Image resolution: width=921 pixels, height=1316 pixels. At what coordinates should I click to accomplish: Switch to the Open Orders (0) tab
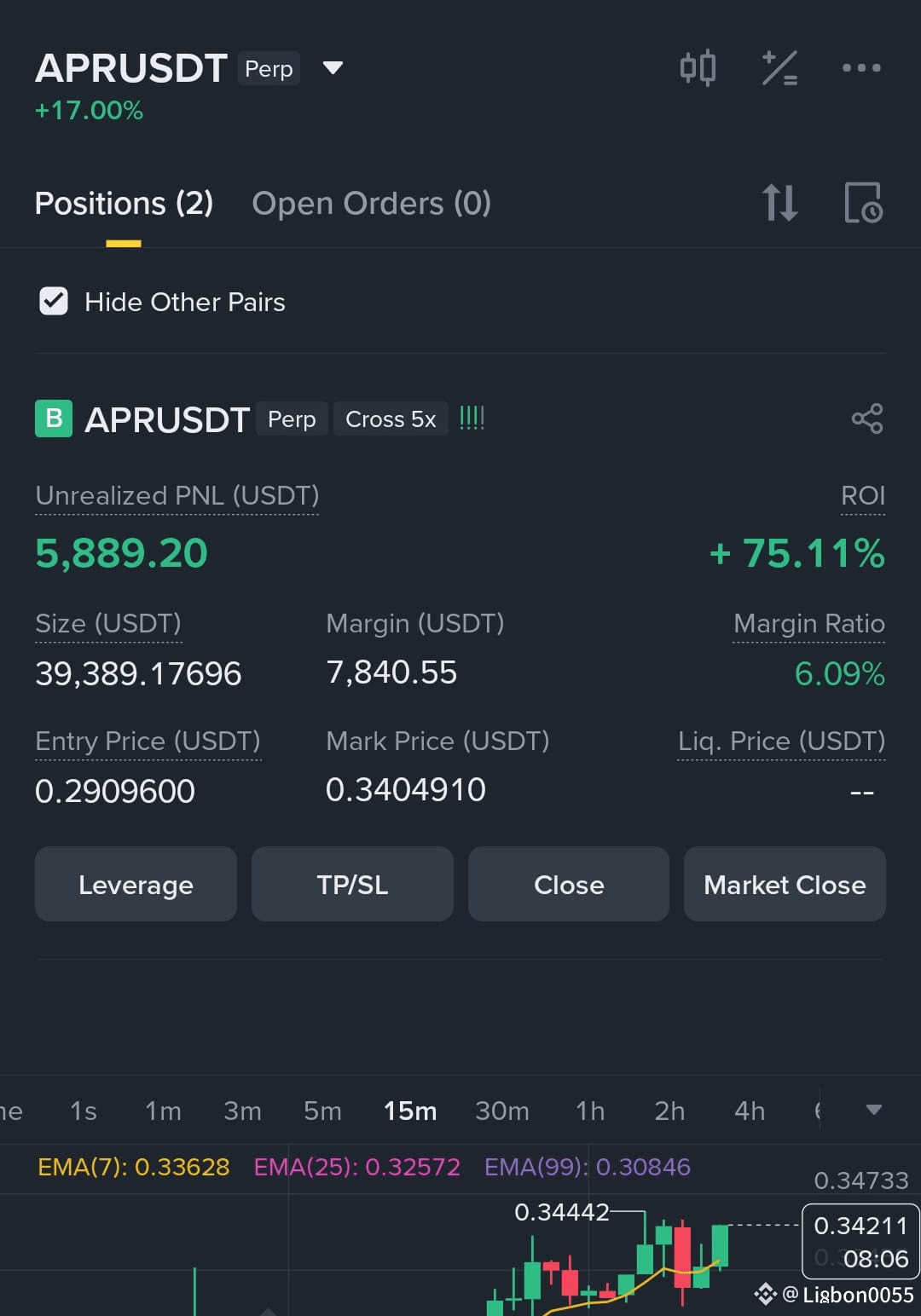(x=372, y=204)
